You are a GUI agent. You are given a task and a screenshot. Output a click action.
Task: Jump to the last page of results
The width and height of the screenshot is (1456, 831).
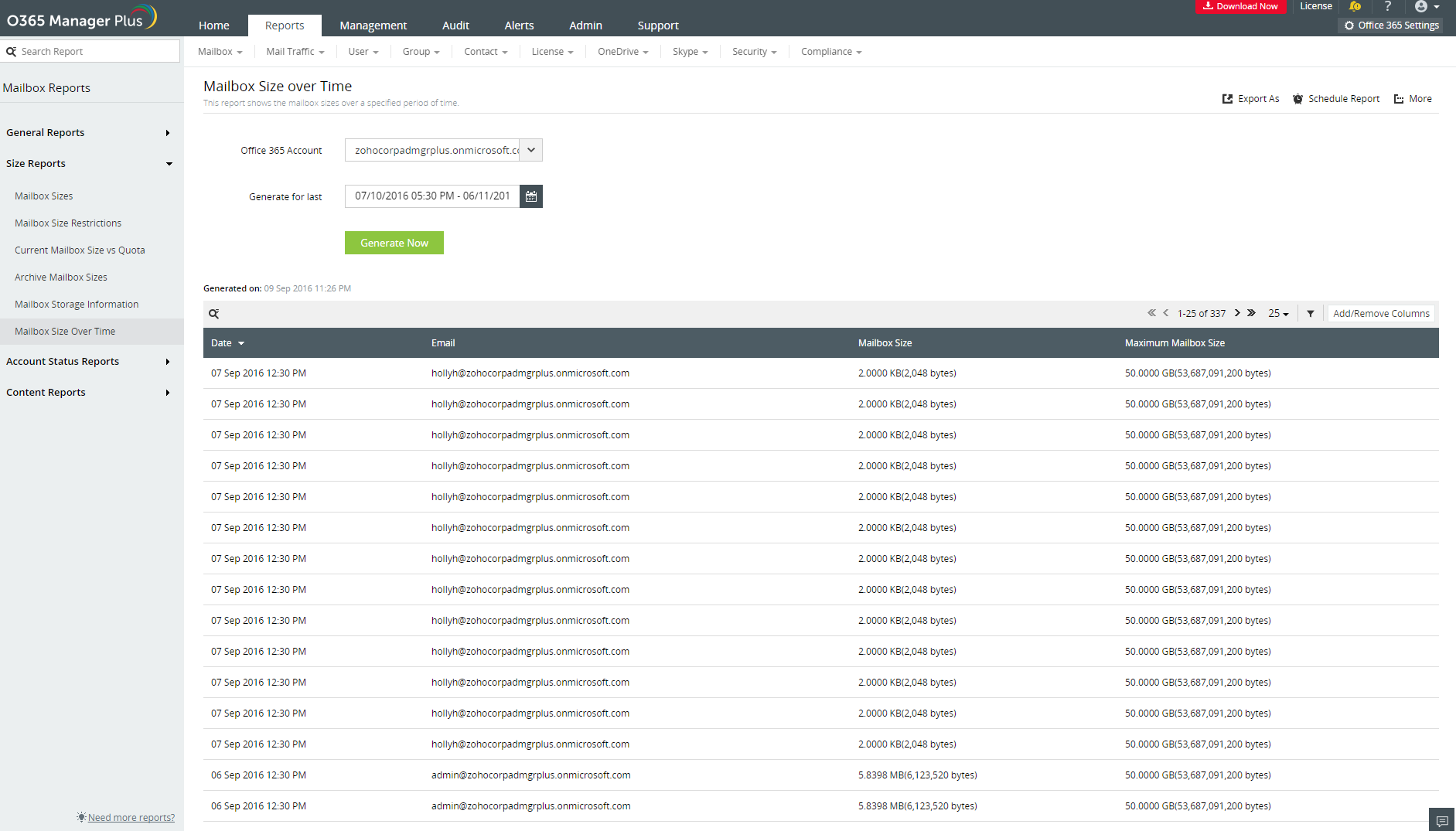pos(1253,313)
